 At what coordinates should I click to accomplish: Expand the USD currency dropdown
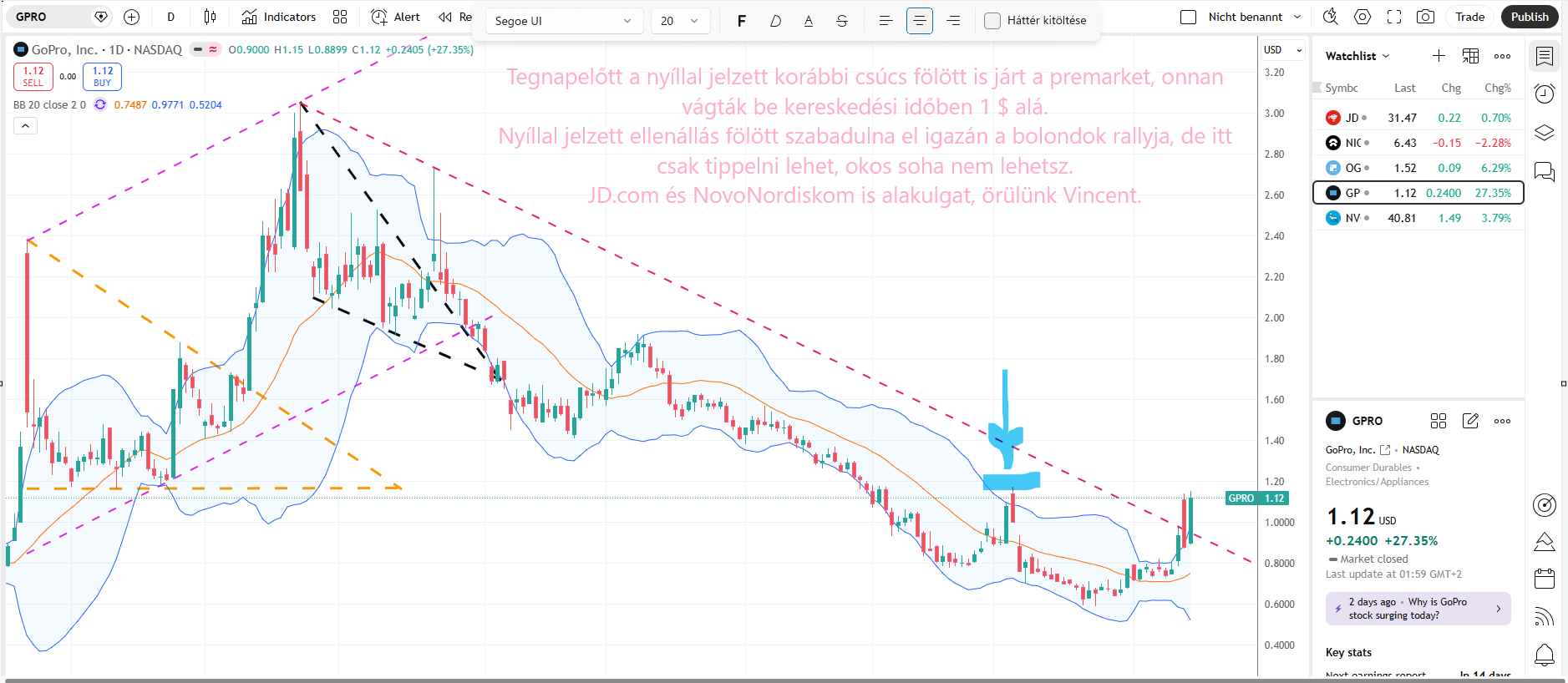[x=1283, y=50]
